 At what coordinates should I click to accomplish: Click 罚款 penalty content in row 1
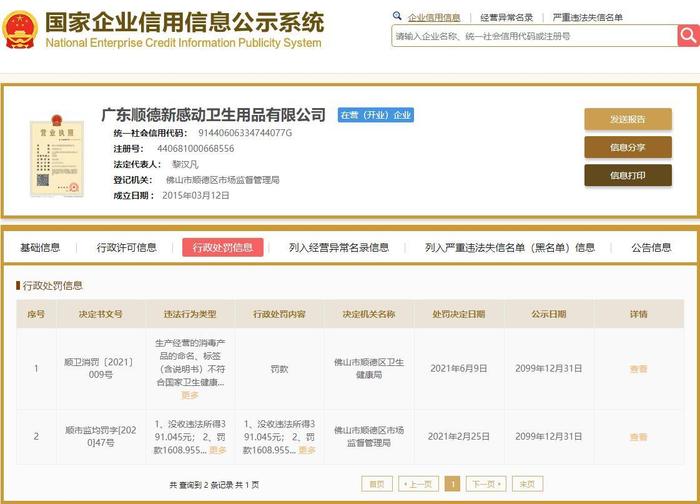[279, 369]
